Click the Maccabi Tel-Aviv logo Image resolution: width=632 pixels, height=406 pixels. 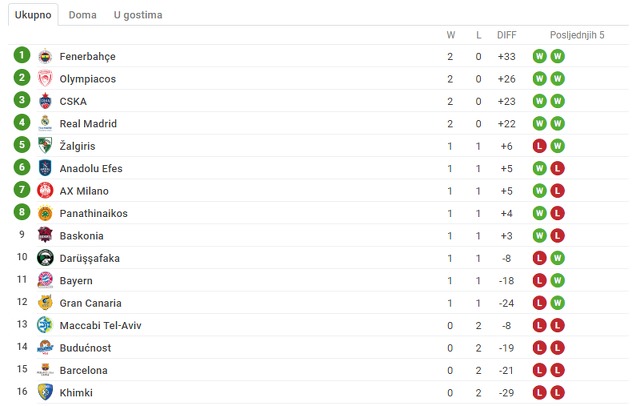45,325
